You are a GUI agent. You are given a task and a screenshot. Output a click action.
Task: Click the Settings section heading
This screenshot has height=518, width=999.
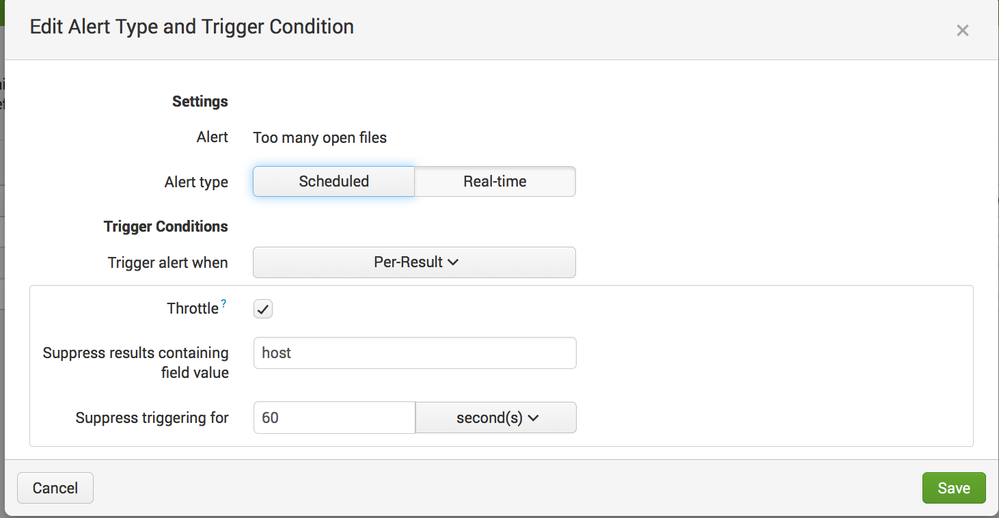click(200, 102)
